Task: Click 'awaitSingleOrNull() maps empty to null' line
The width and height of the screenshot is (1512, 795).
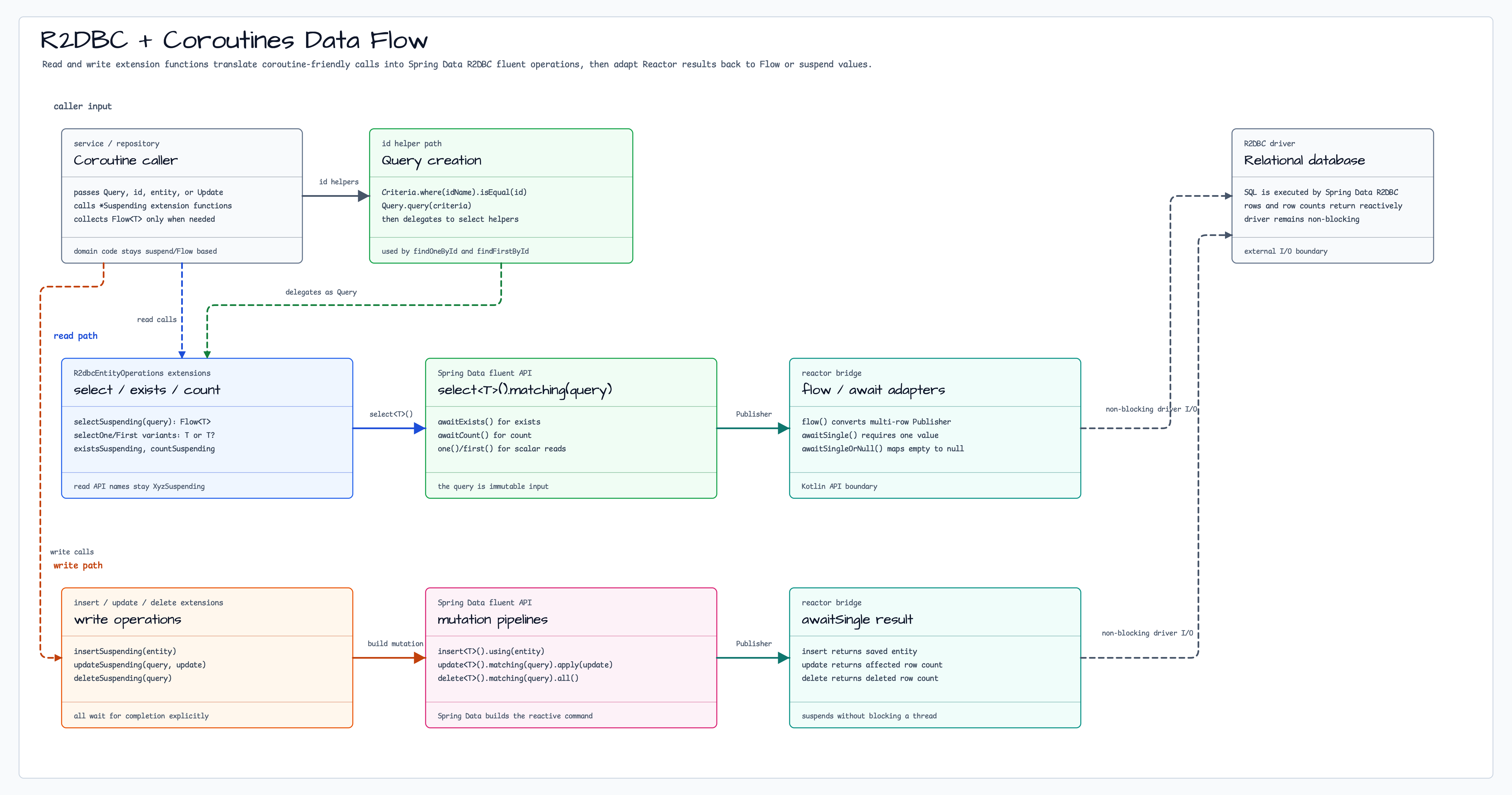Action: pyautogui.click(x=883, y=449)
